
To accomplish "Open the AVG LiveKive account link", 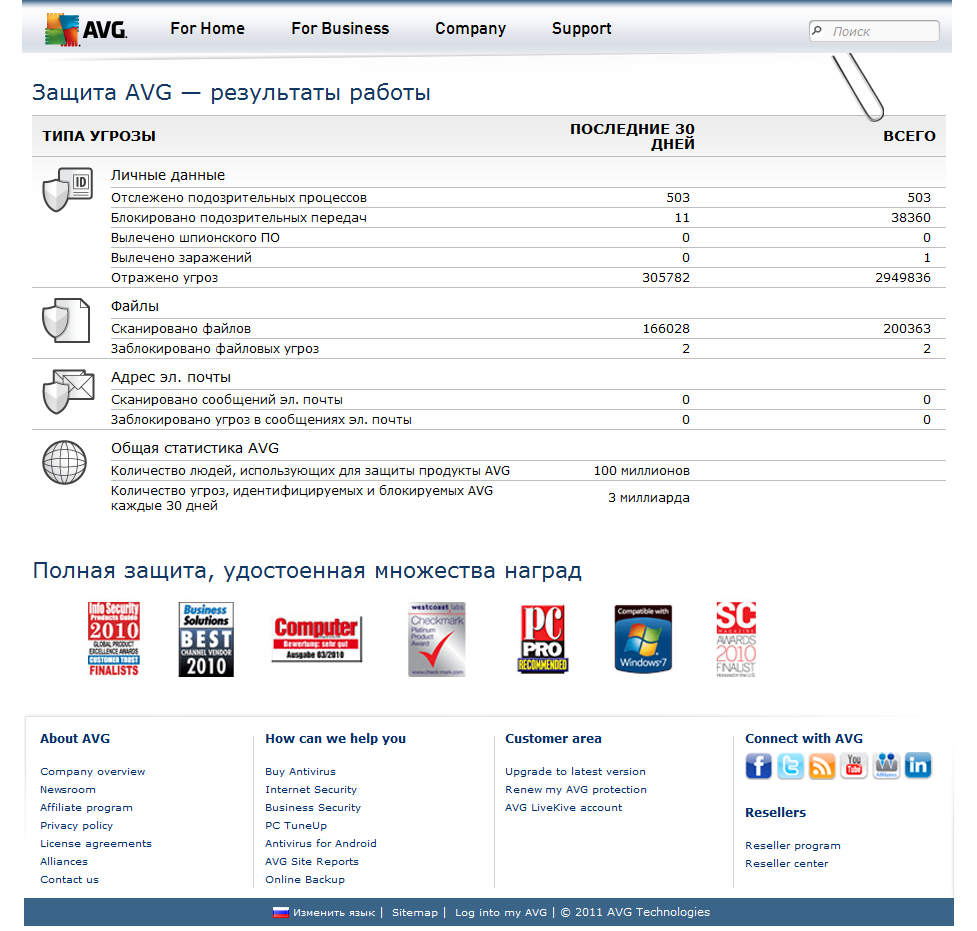I will 564,808.
